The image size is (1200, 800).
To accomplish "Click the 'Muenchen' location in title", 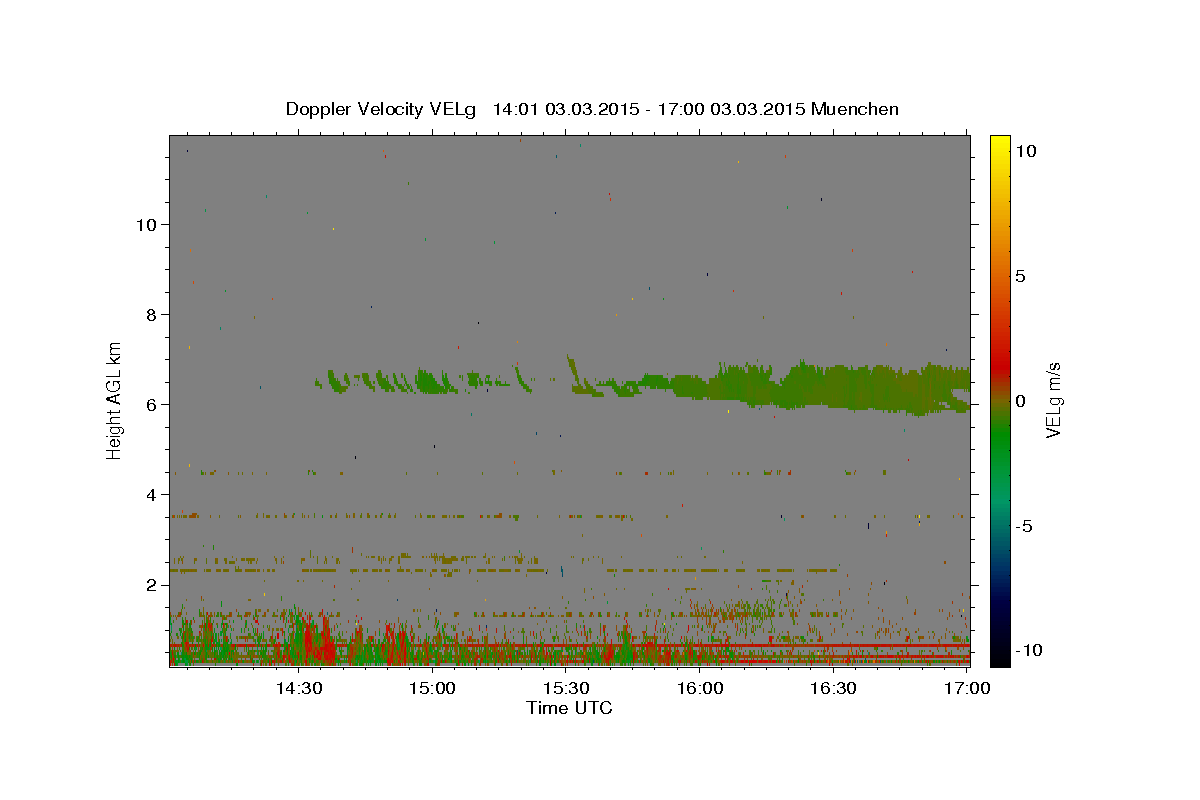I will pos(855,109).
